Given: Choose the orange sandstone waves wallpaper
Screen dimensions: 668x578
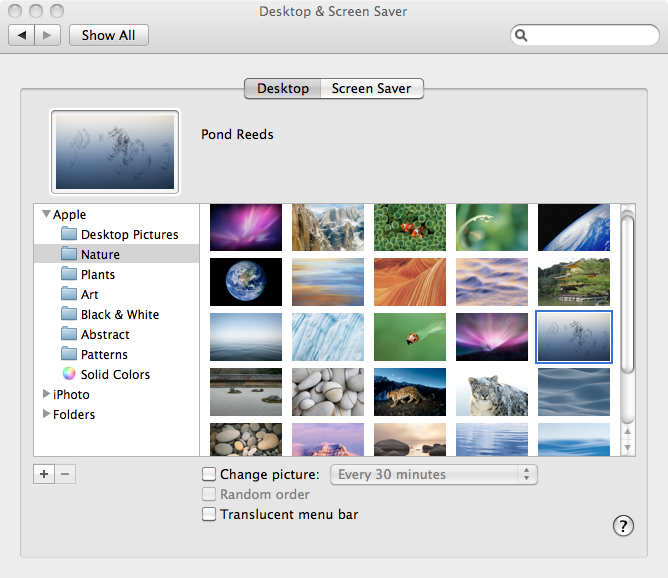Looking at the screenshot, I should click(410, 282).
